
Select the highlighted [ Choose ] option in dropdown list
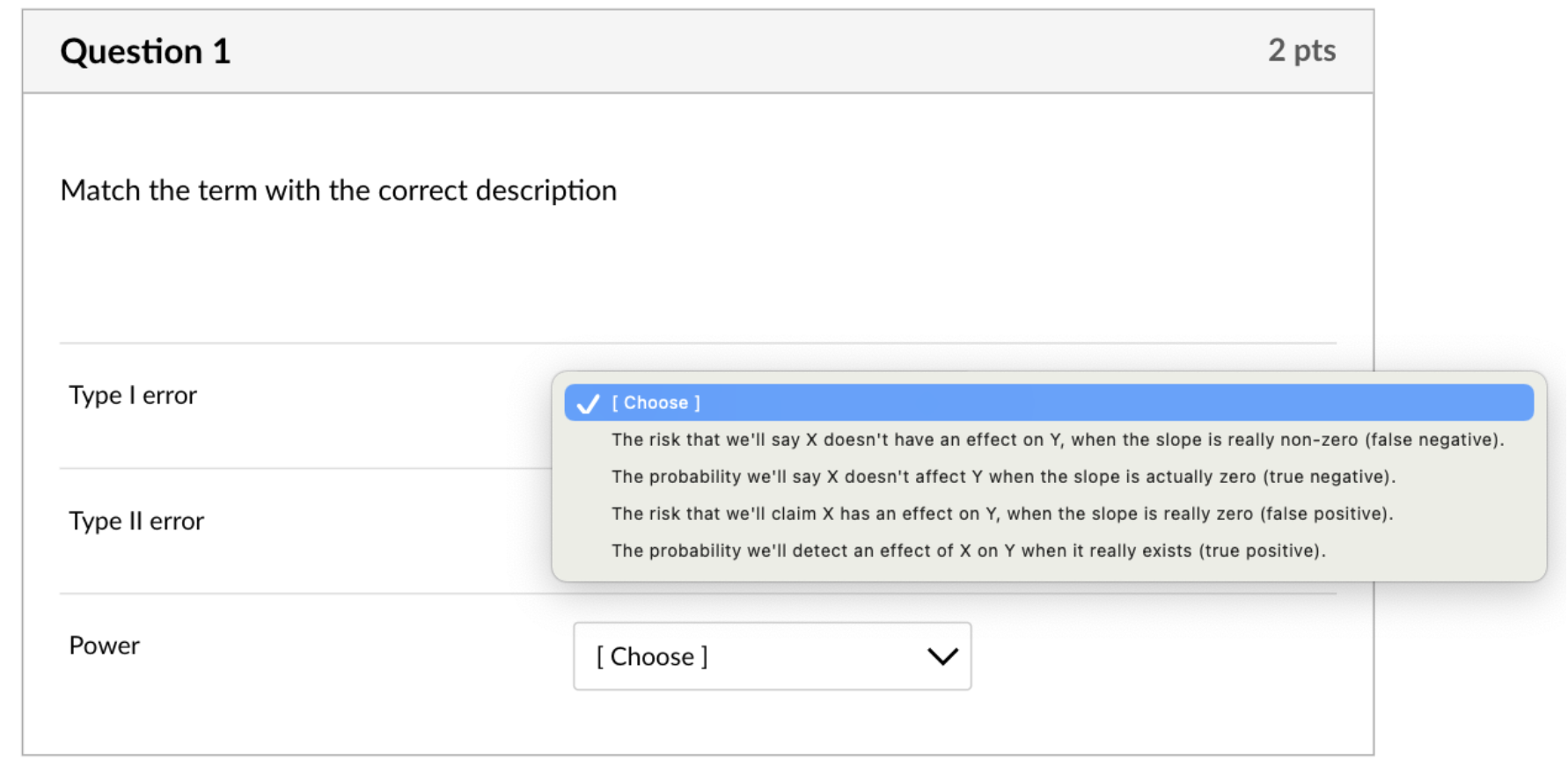pos(1049,403)
